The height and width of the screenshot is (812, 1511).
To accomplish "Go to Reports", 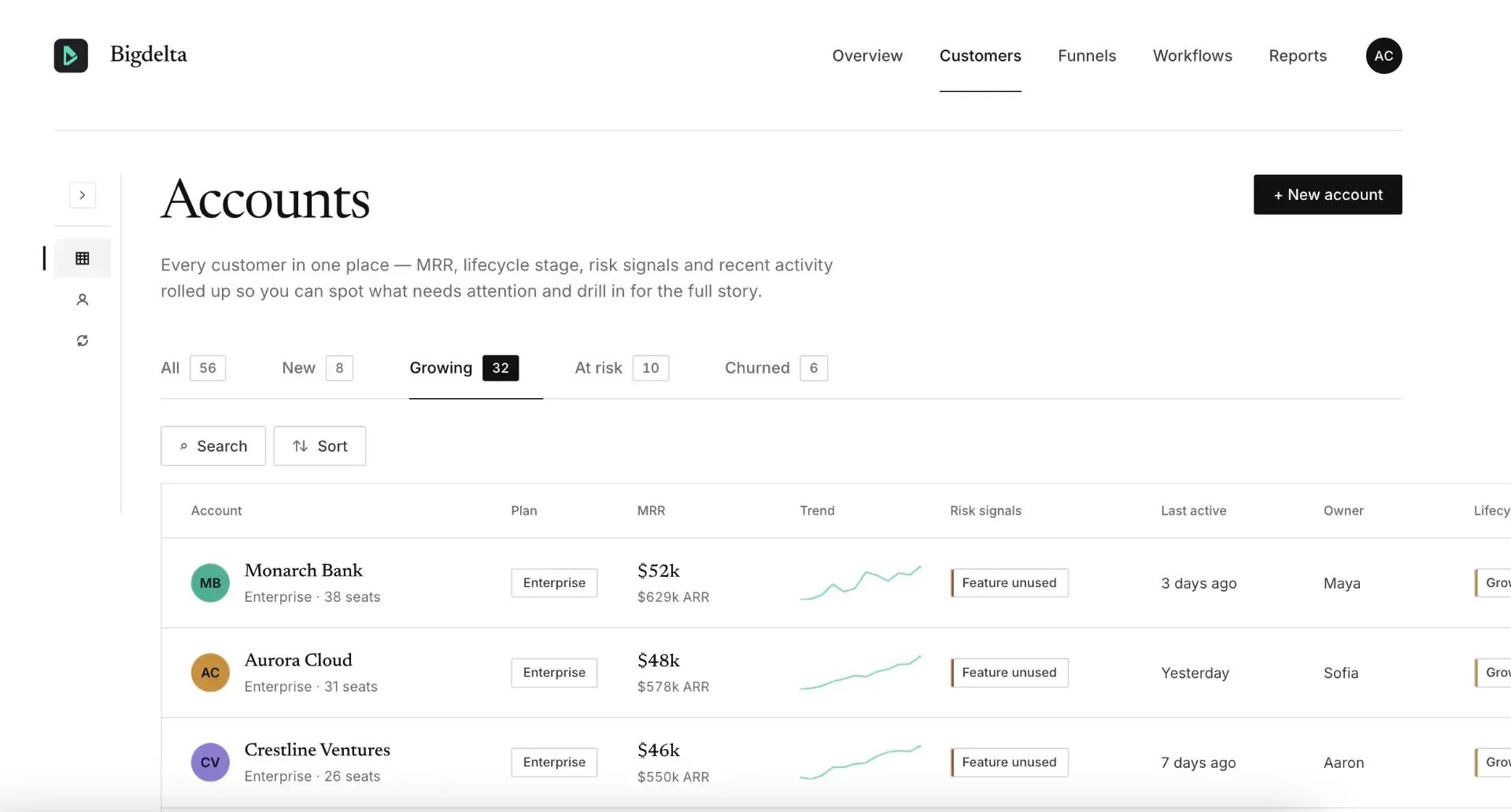I will click(x=1298, y=56).
